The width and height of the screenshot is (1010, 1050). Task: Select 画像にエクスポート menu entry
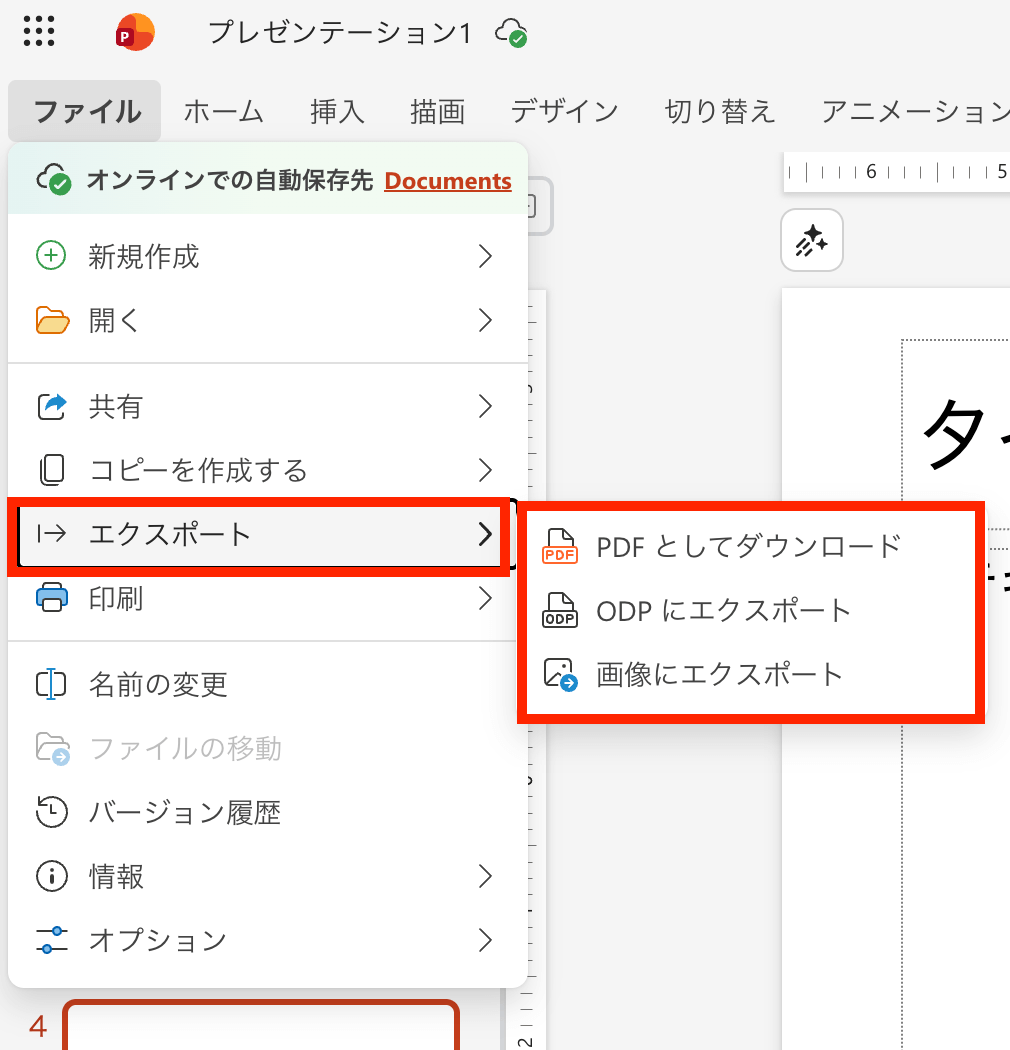click(720, 674)
